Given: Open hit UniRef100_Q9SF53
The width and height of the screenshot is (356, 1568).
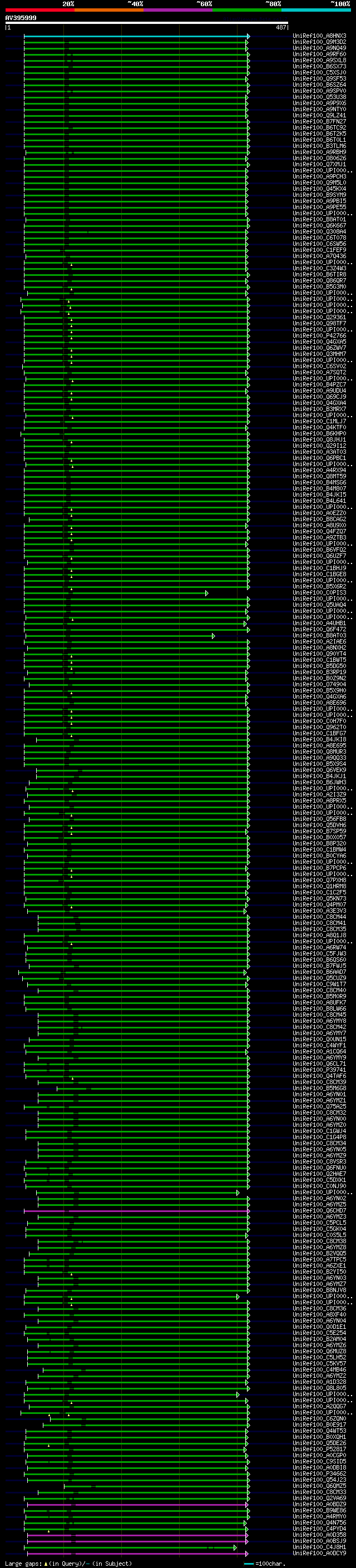Looking at the screenshot, I should click(319, 78).
